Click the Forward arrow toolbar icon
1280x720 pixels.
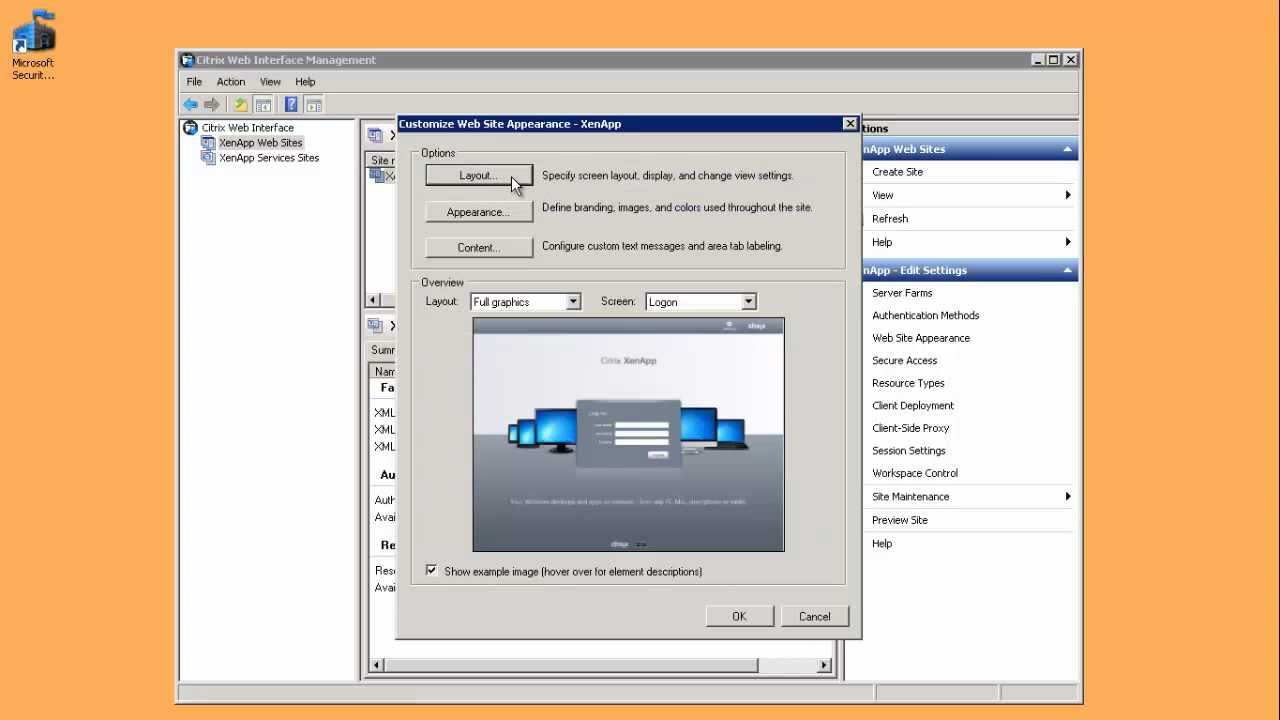point(211,104)
